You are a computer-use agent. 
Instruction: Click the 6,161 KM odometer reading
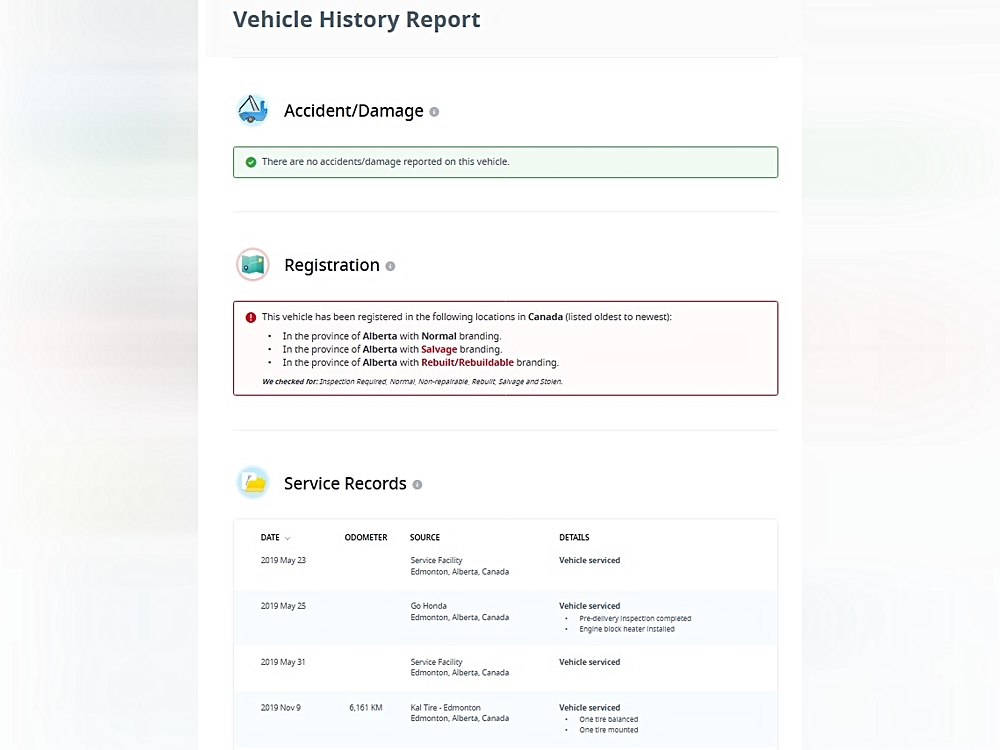click(366, 708)
